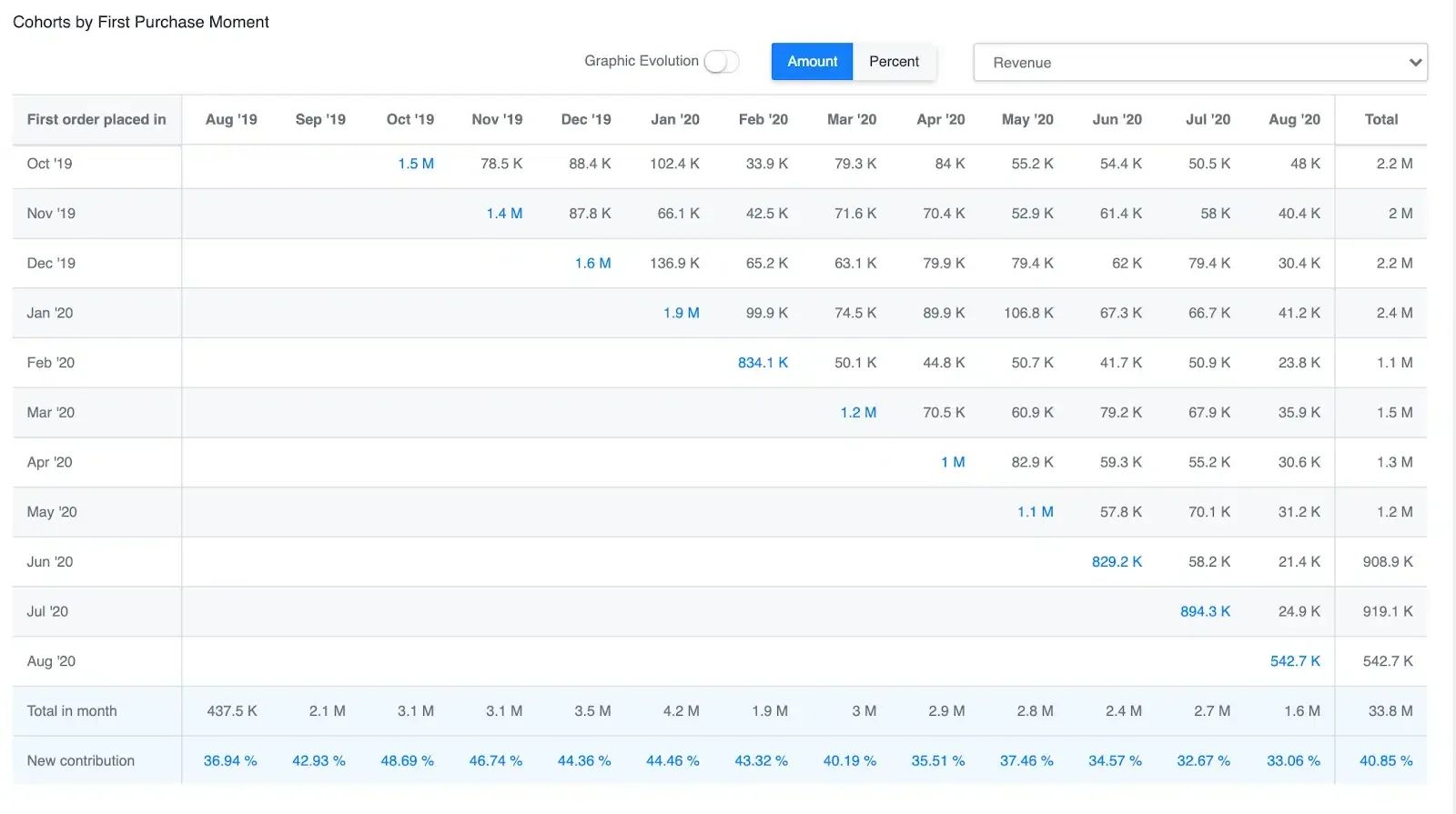The width and height of the screenshot is (1456, 814).
Task: Click the Sep '19 column header
Action: tap(320, 119)
